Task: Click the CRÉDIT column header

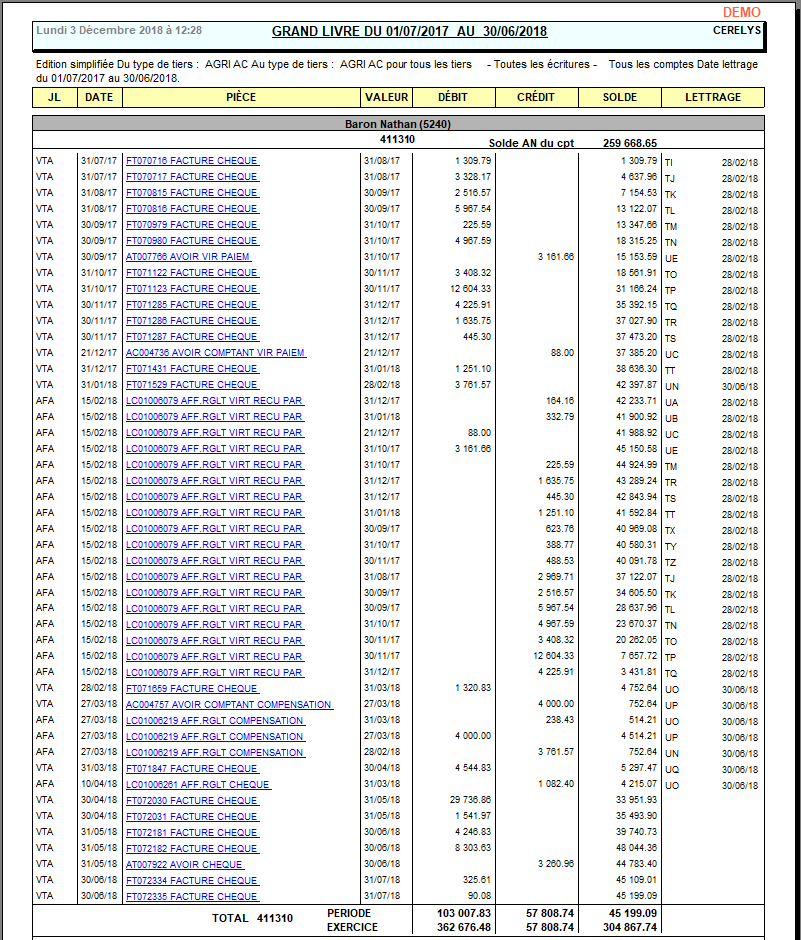Action: tap(536, 97)
